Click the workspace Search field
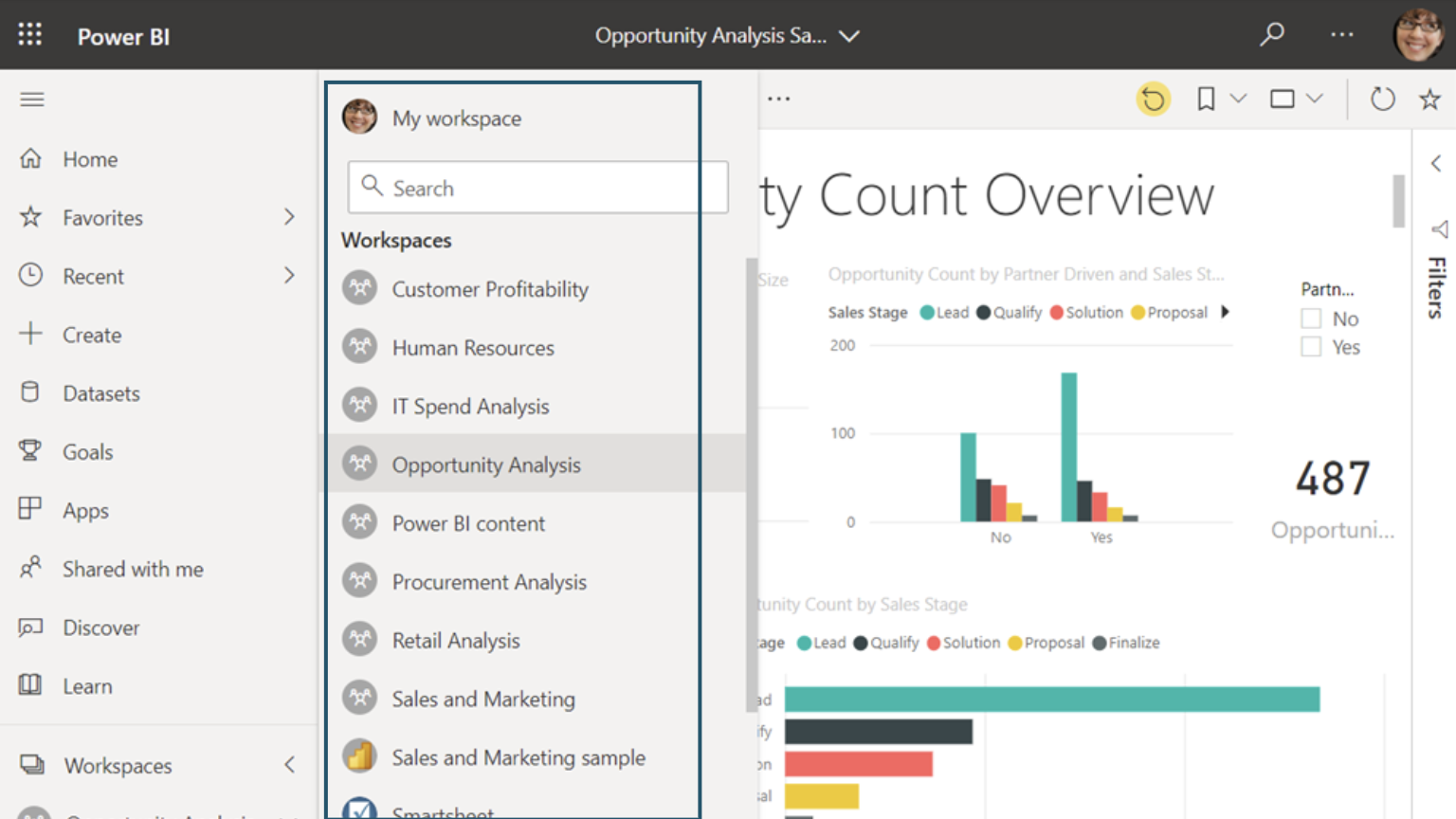The image size is (1456, 819). click(x=537, y=188)
